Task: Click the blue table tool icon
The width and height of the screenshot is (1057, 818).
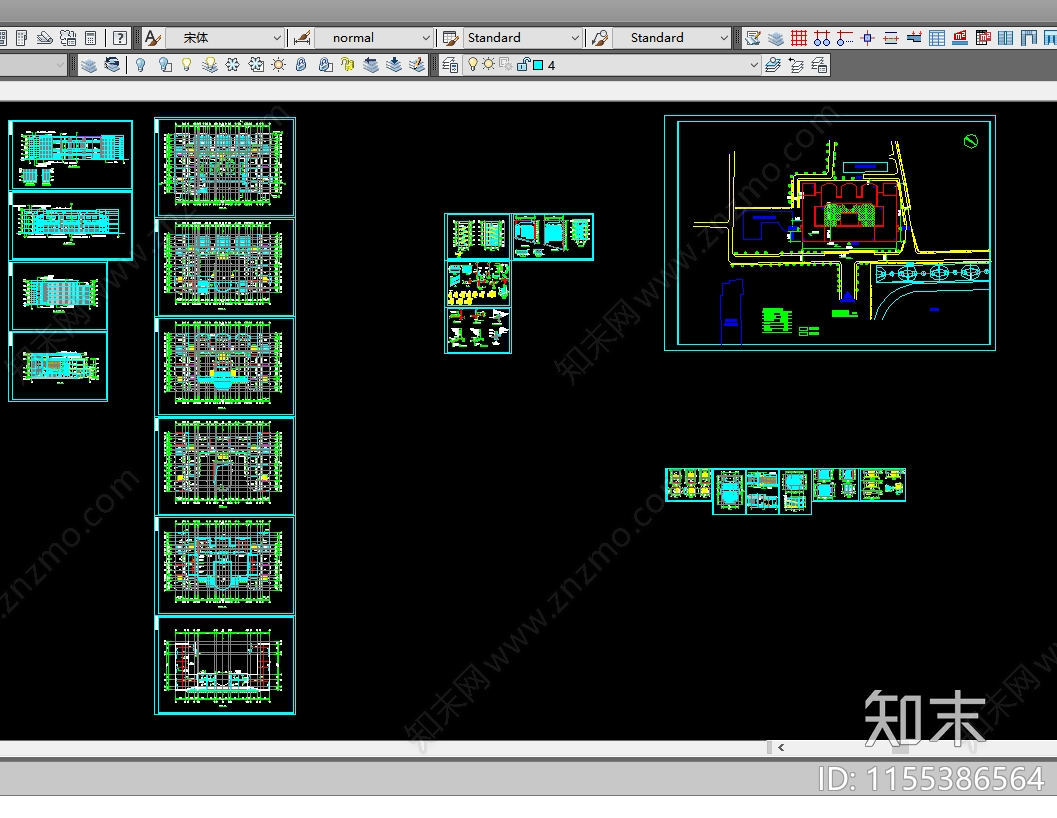Action: click(x=937, y=38)
